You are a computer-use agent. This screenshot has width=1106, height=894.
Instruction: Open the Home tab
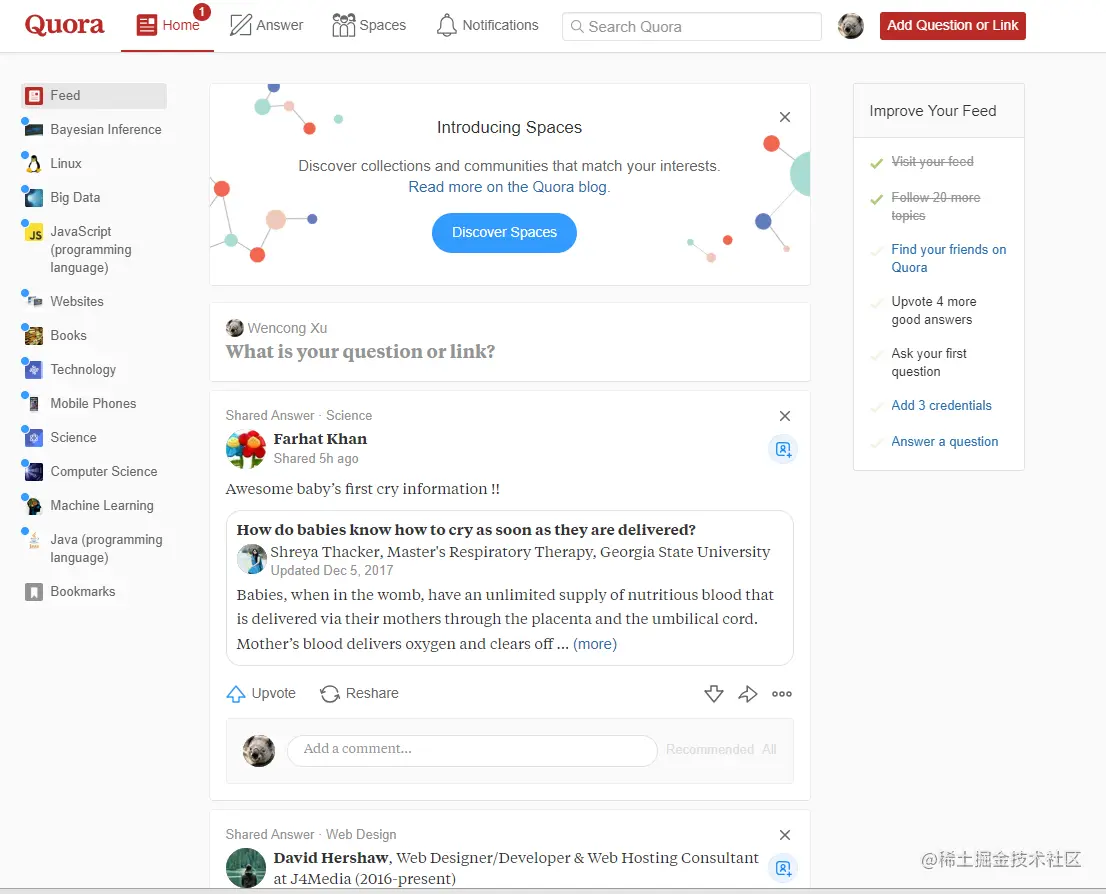point(168,25)
